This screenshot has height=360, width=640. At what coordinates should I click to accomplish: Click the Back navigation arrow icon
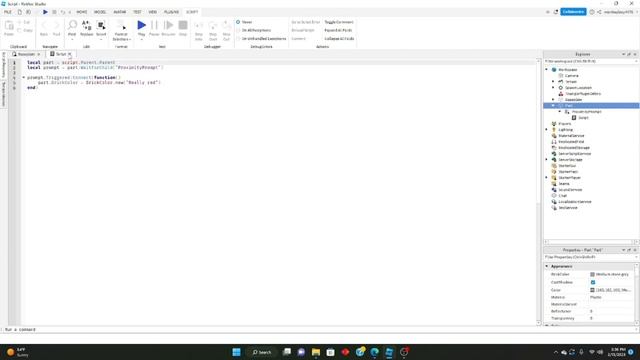(44, 26)
